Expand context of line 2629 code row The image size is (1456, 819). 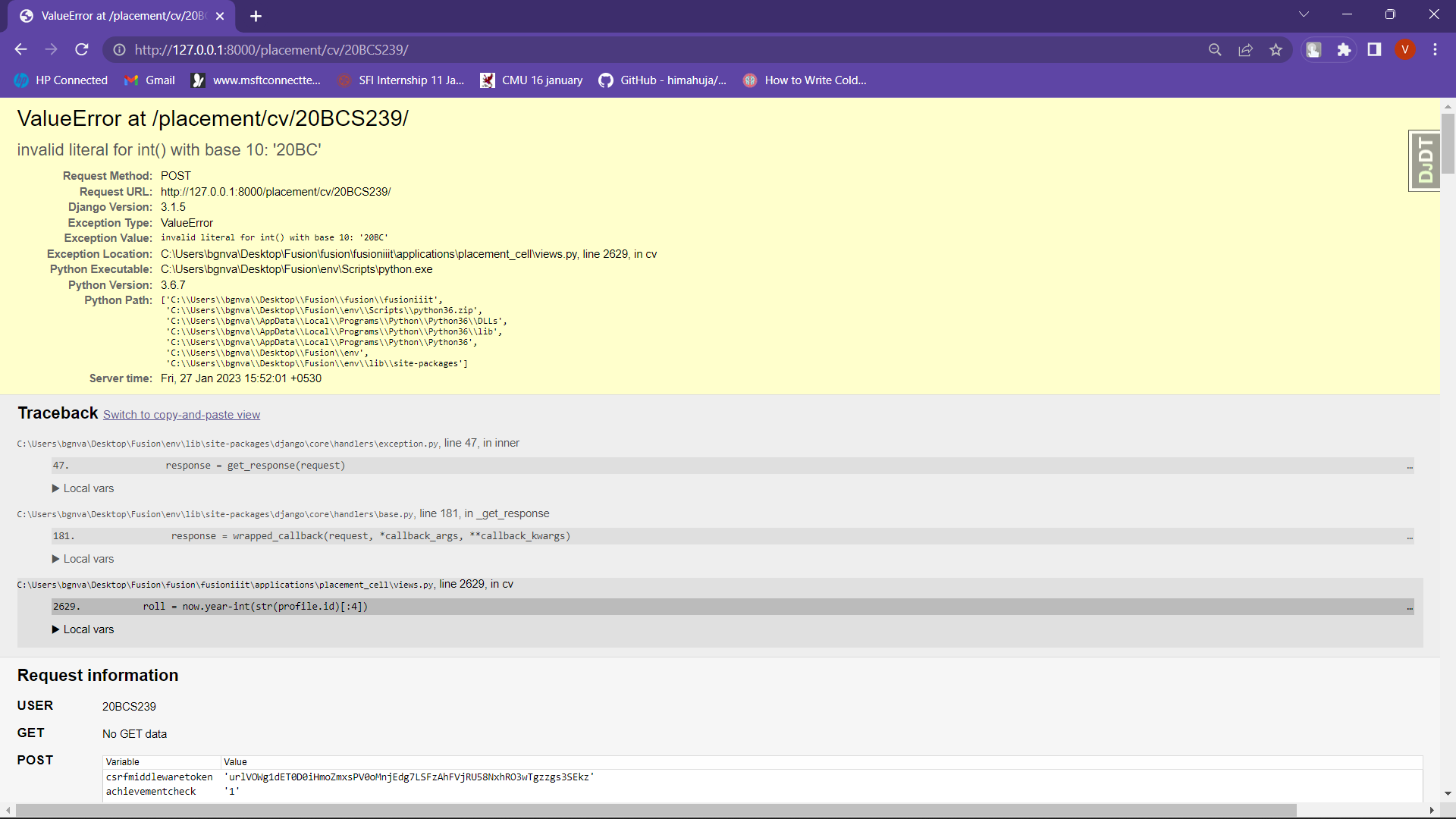tap(1409, 607)
